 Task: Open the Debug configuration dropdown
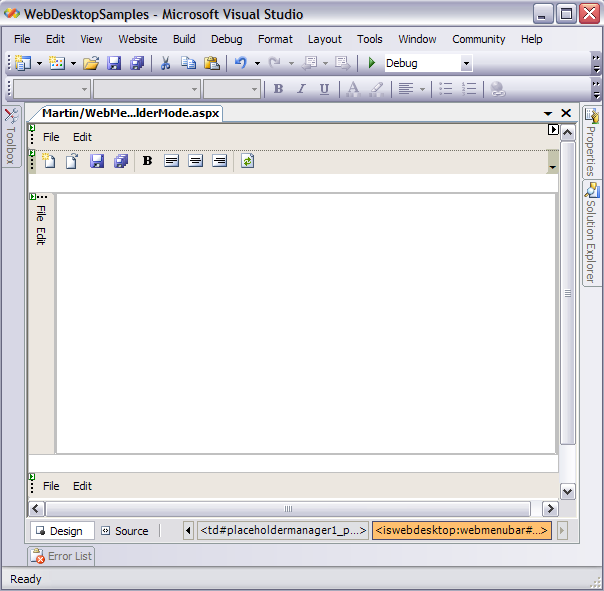[x=466, y=63]
